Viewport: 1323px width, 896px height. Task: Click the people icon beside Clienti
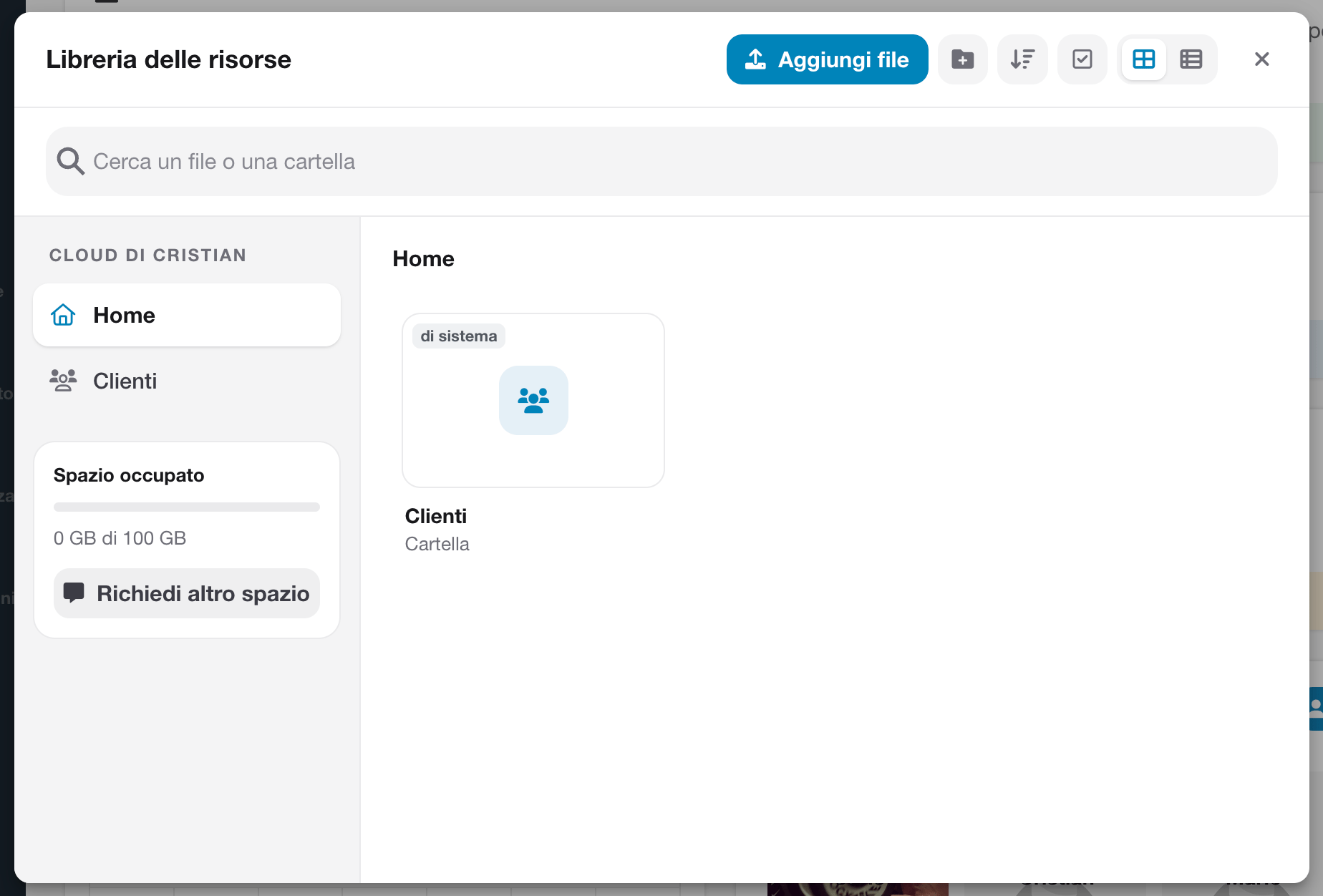(x=63, y=380)
